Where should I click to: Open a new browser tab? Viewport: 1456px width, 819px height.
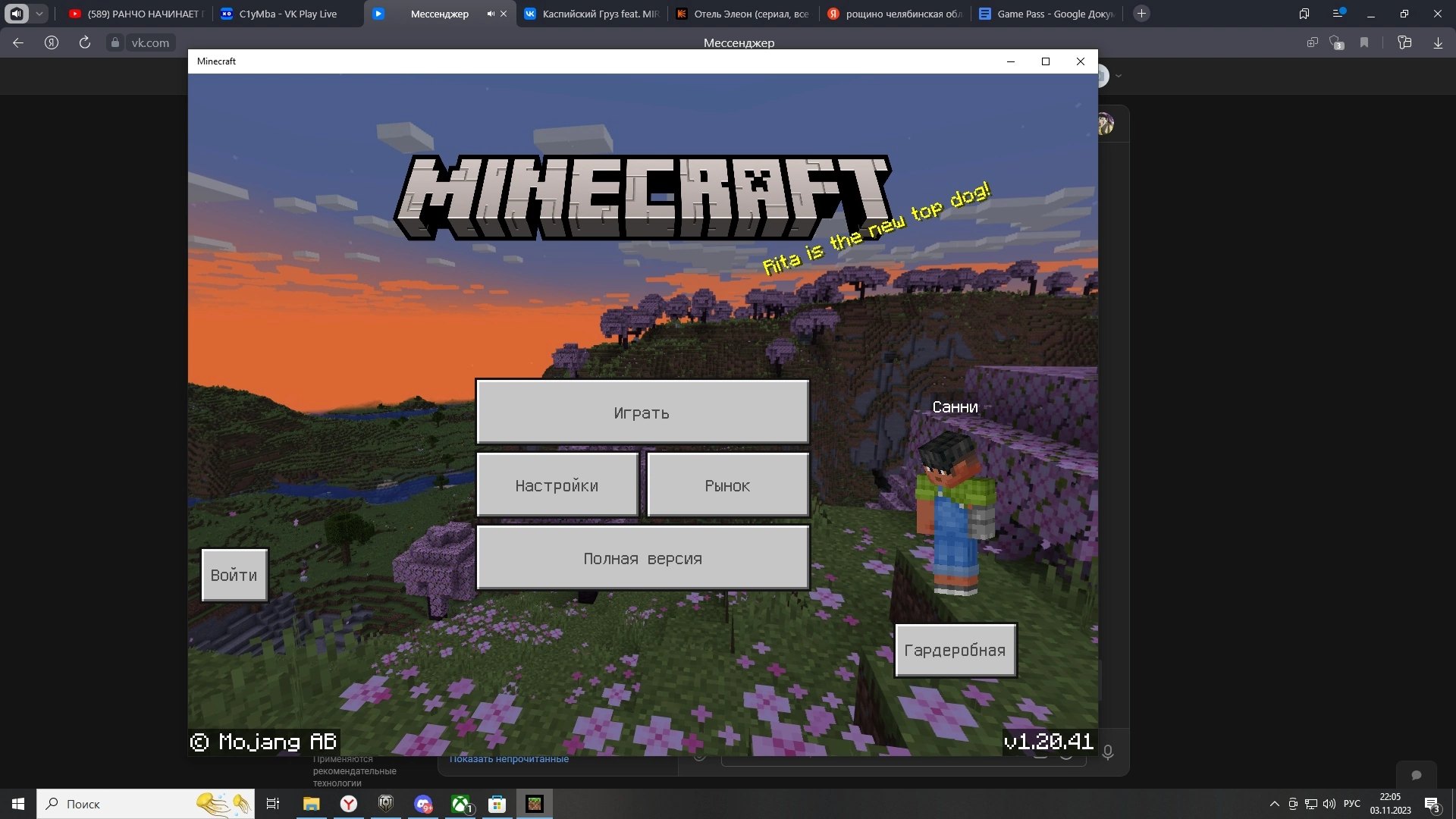[x=1141, y=14]
